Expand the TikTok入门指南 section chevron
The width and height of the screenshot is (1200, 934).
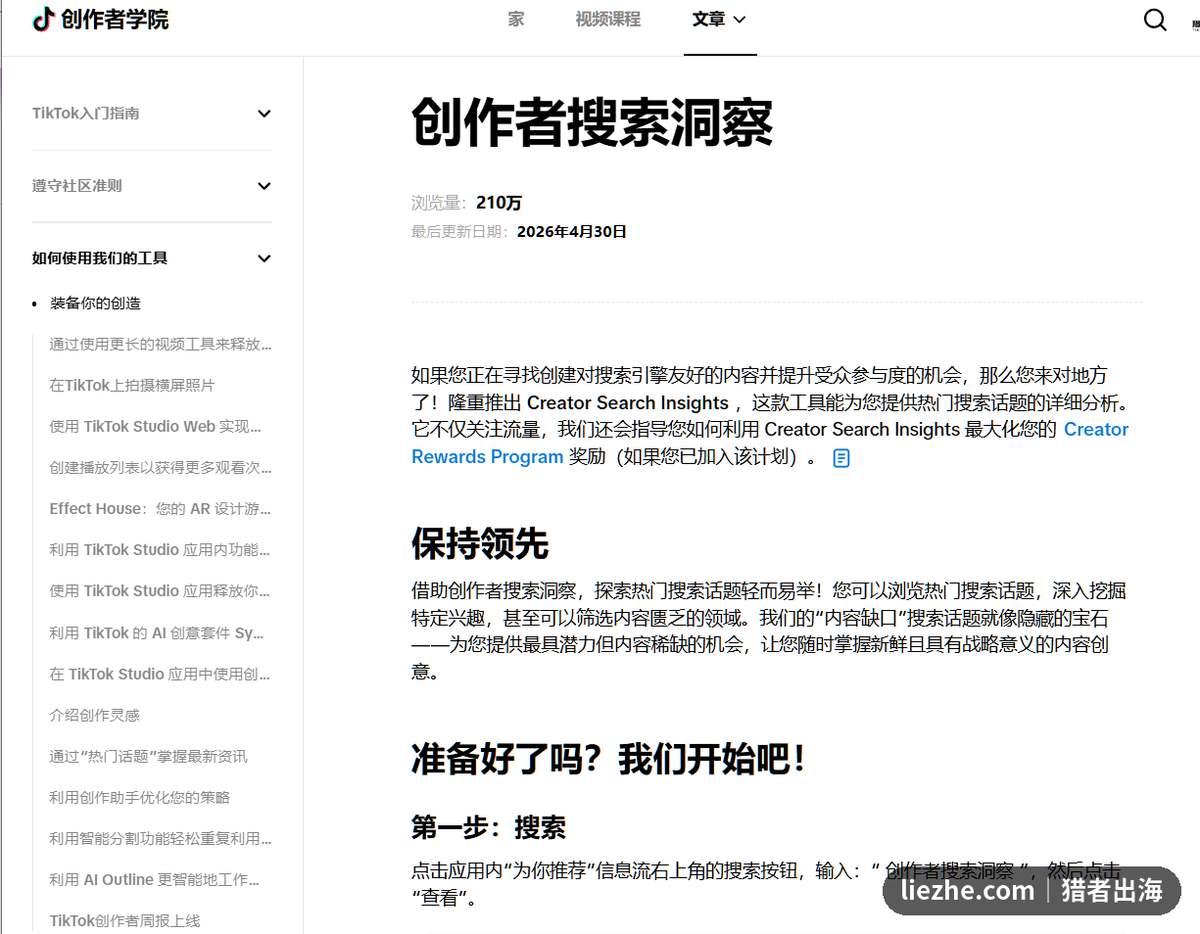[264, 114]
